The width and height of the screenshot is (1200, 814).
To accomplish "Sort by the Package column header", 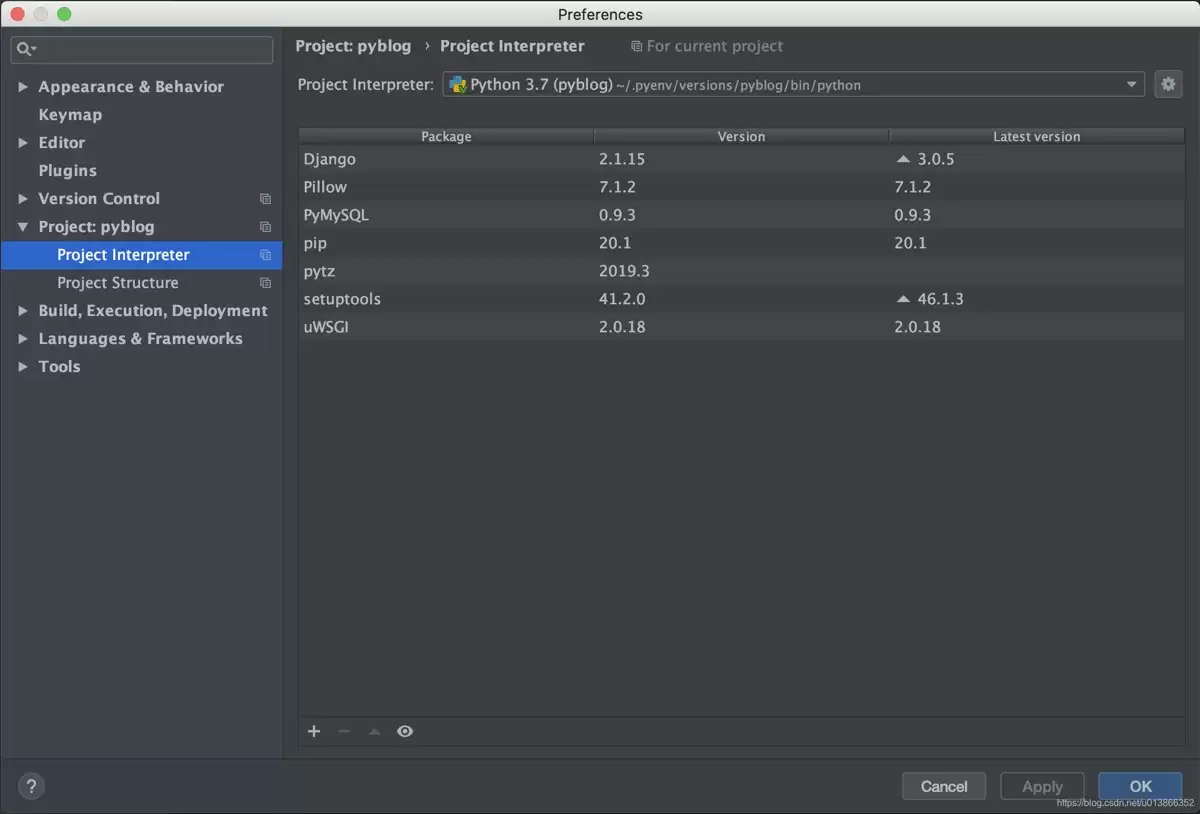I will [x=446, y=136].
